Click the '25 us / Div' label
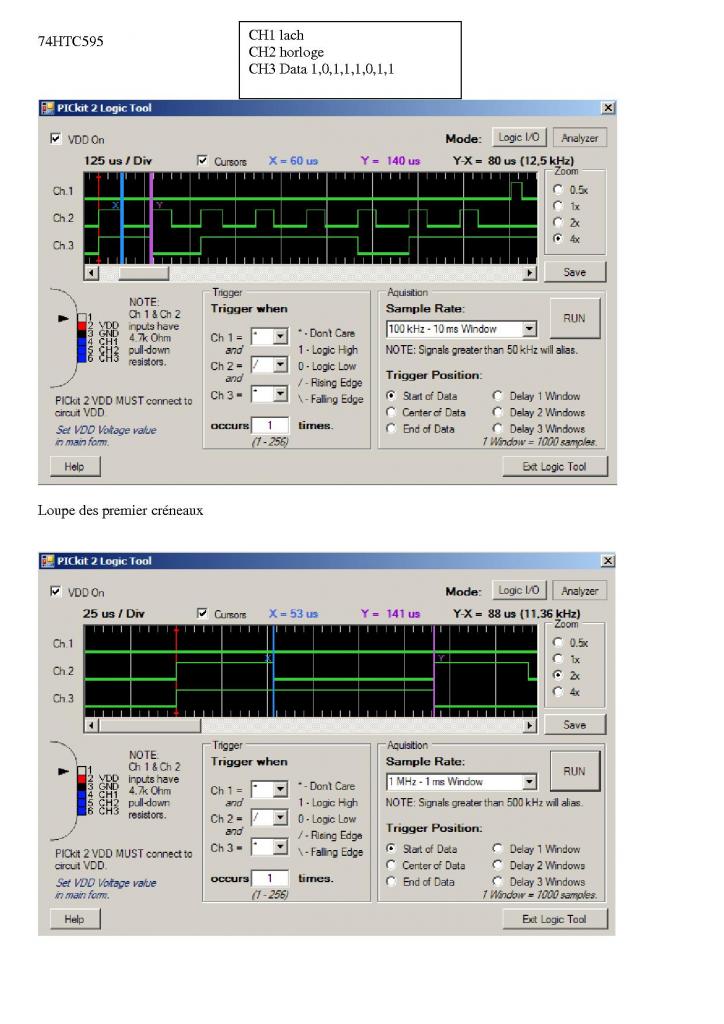The height and width of the screenshot is (1024, 724). click(x=114, y=613)
